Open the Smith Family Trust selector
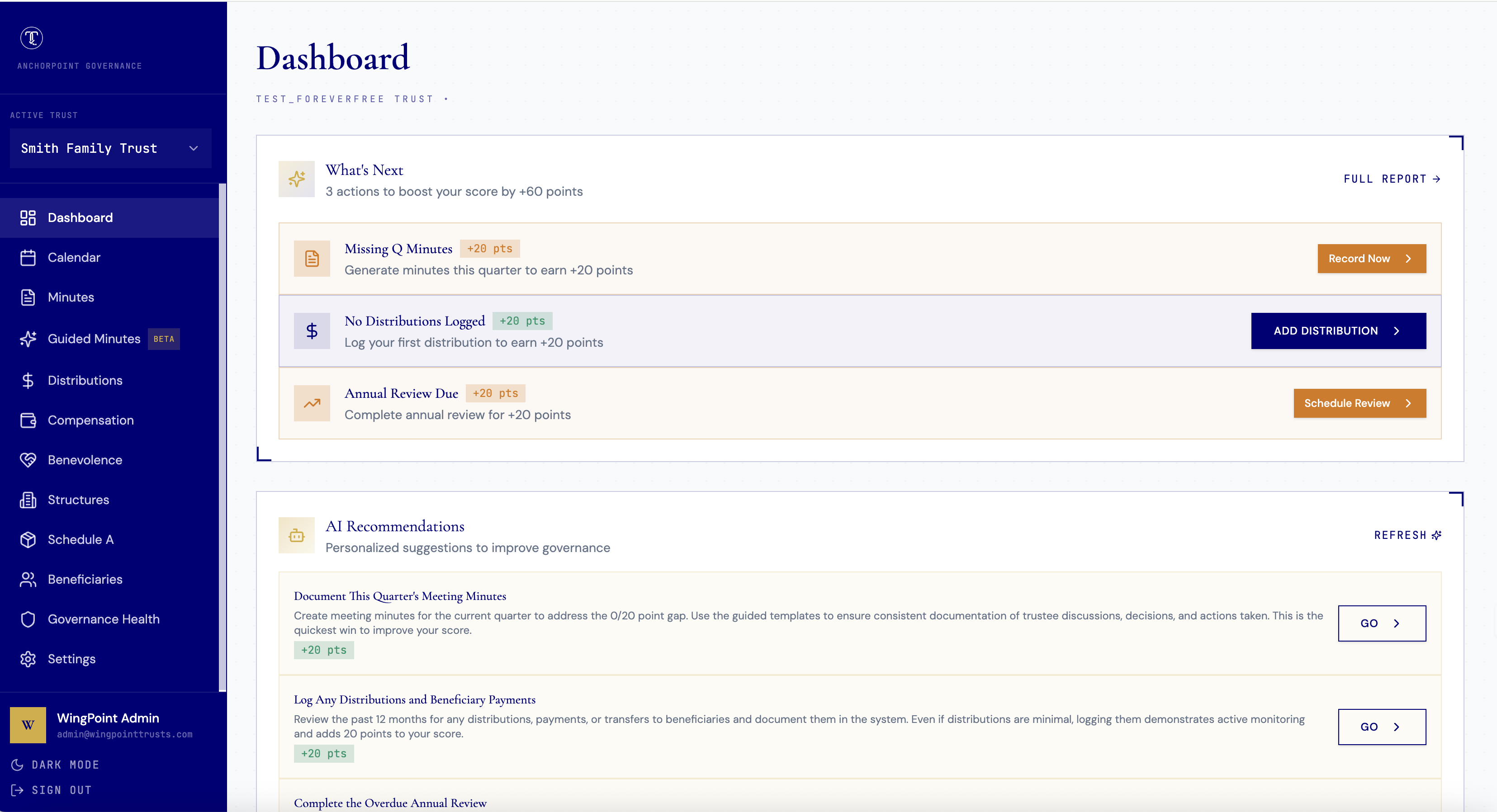The height and width of the screenshot is (812, 1497). point(110,148)
